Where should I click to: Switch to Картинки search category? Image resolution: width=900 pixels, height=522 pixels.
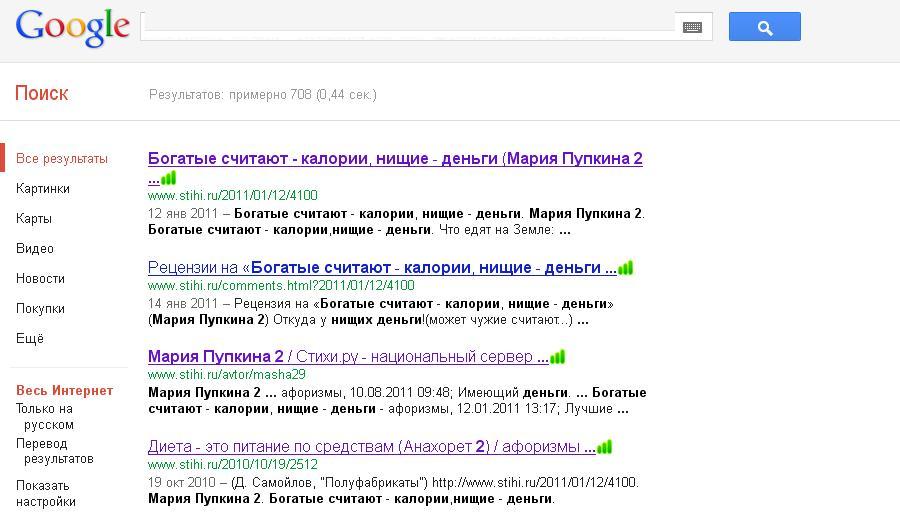click(x=43, y=188)
